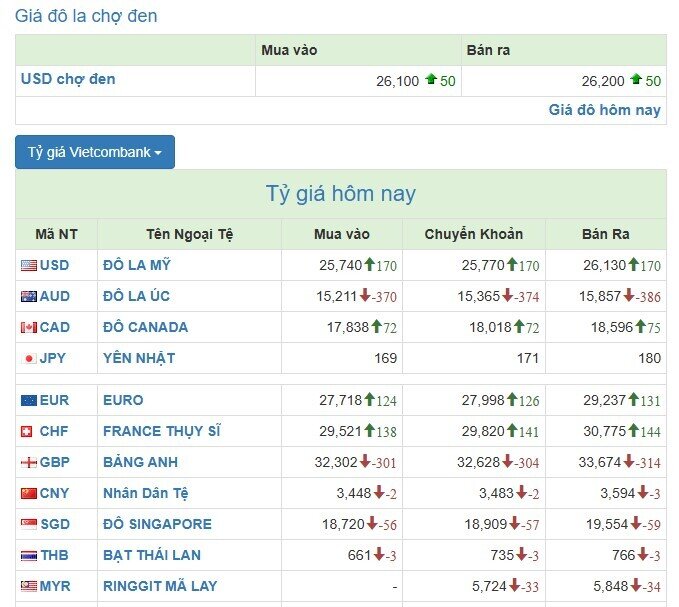Open the YÊN NHẬT currency link

tap(139, 358)
